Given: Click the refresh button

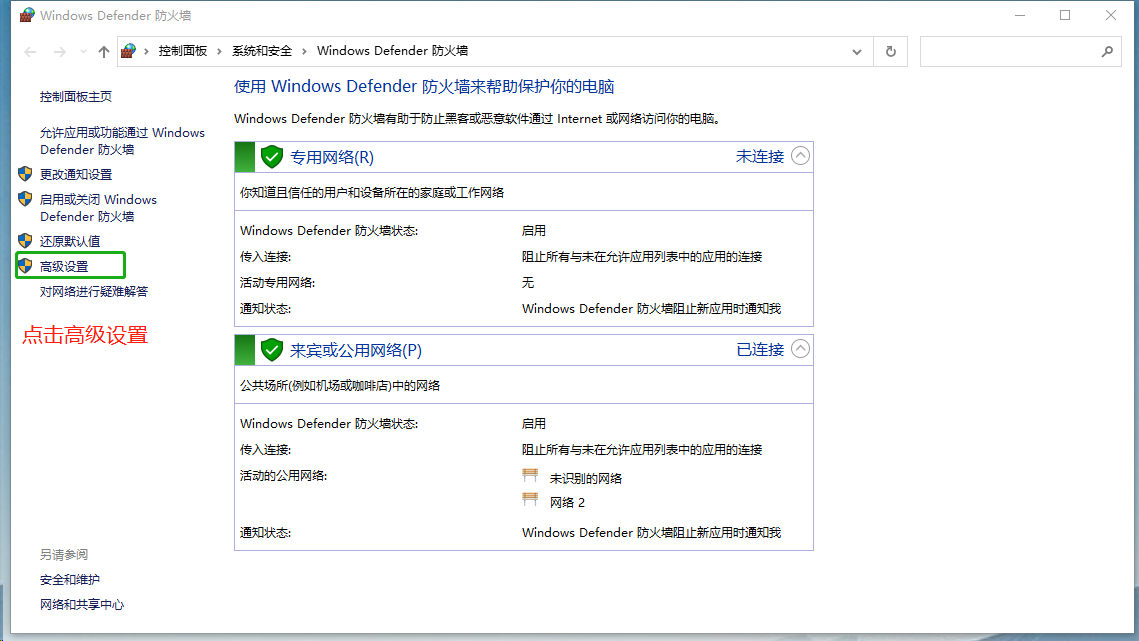Looking at the screenshot, I should pos(891,52).
